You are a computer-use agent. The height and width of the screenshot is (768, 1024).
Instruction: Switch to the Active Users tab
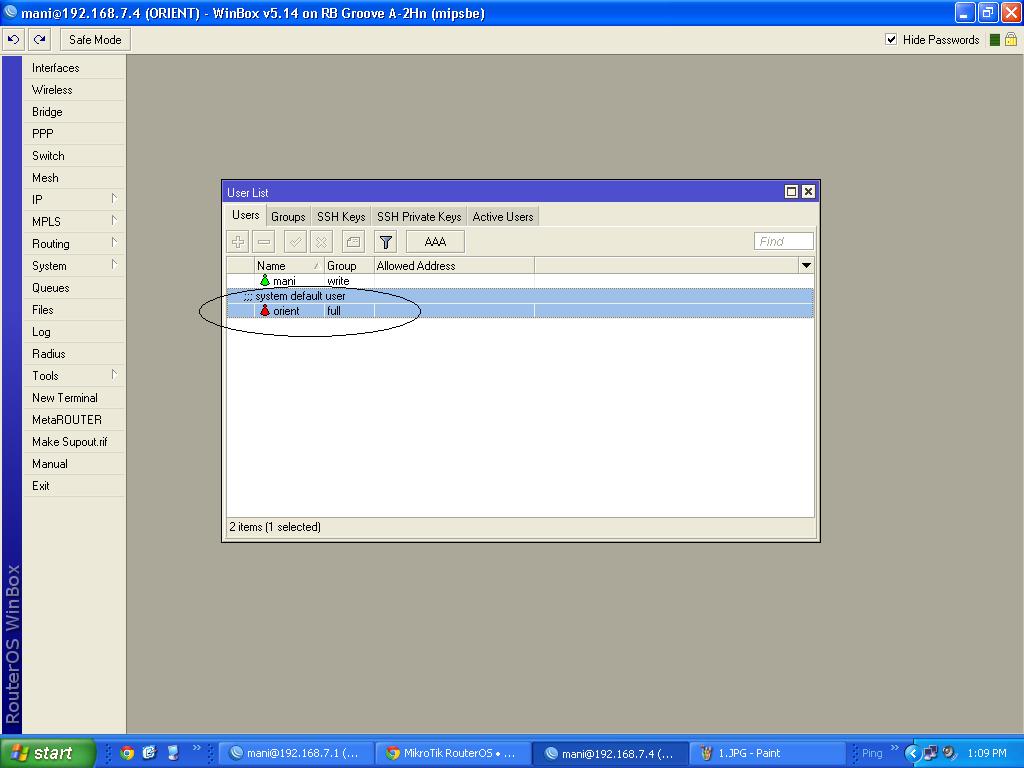pos(503,217)
